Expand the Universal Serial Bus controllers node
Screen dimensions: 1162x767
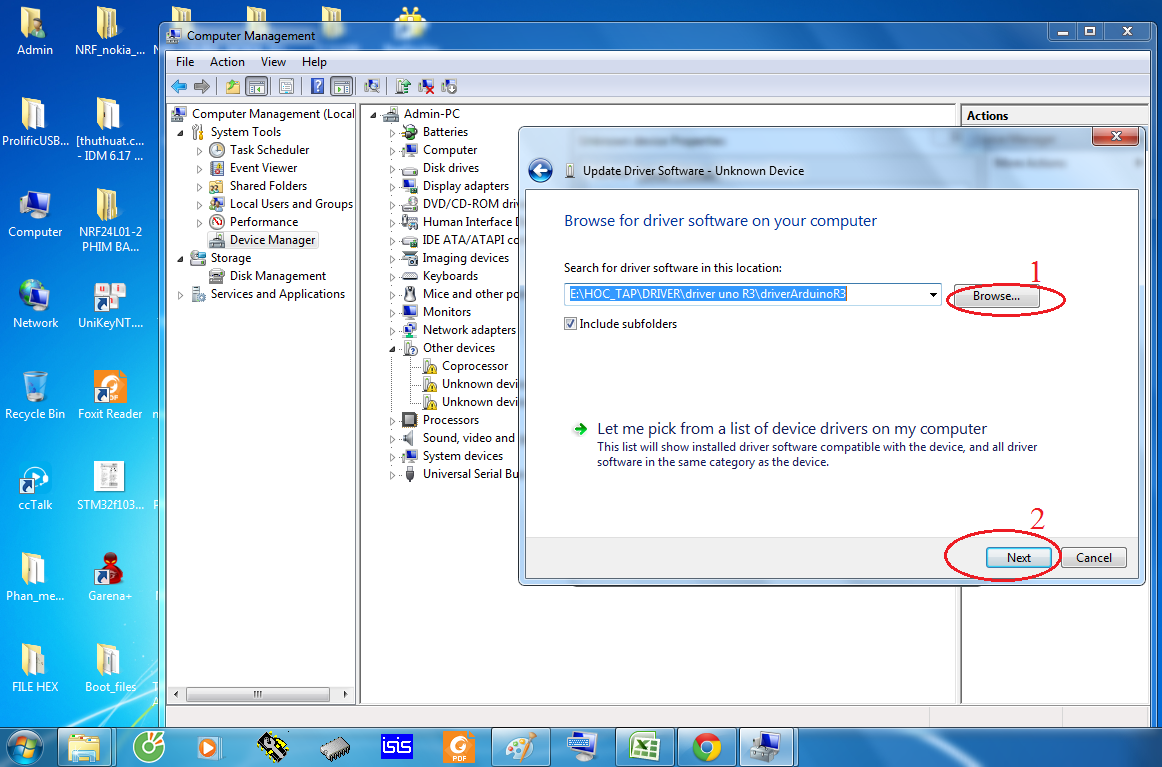pos(394,473)
